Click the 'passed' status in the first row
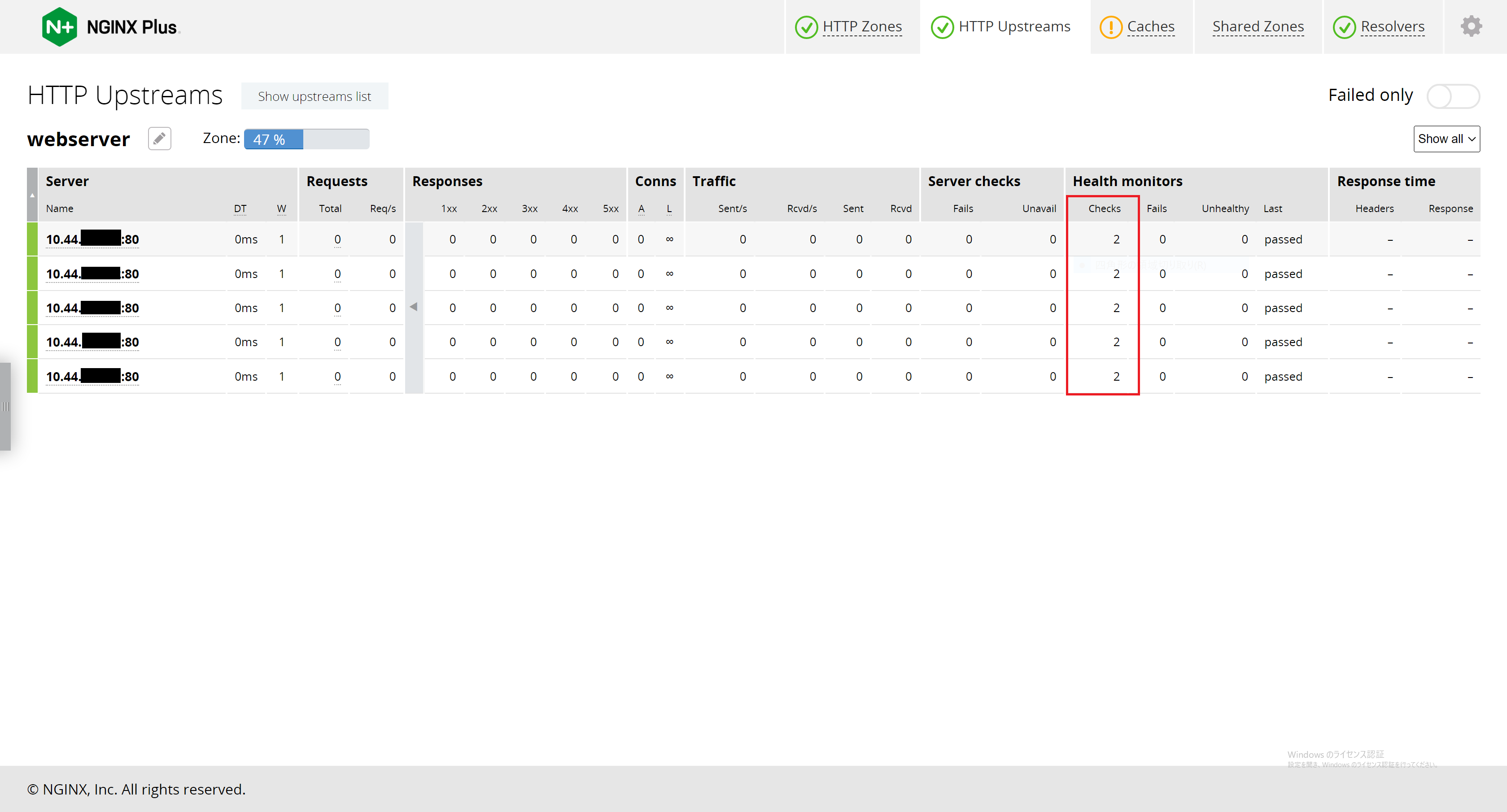 click(1283, 240)
